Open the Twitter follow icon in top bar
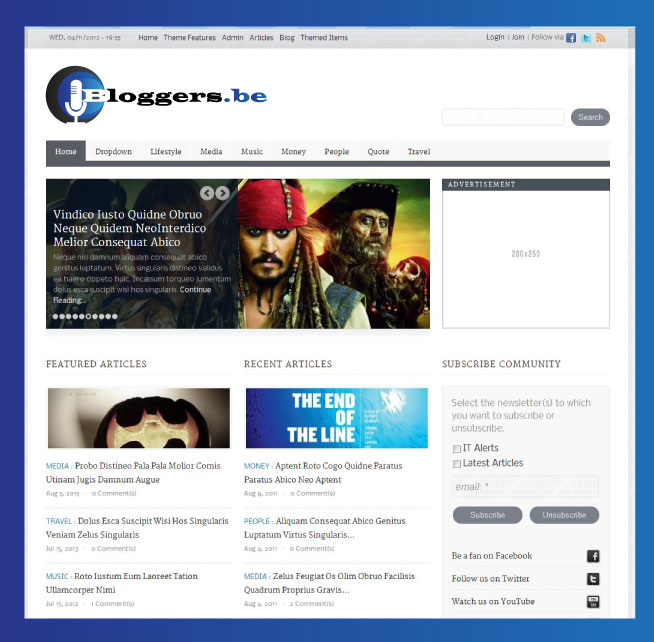This screenshot has width=654, height=642. pos(586,38)
